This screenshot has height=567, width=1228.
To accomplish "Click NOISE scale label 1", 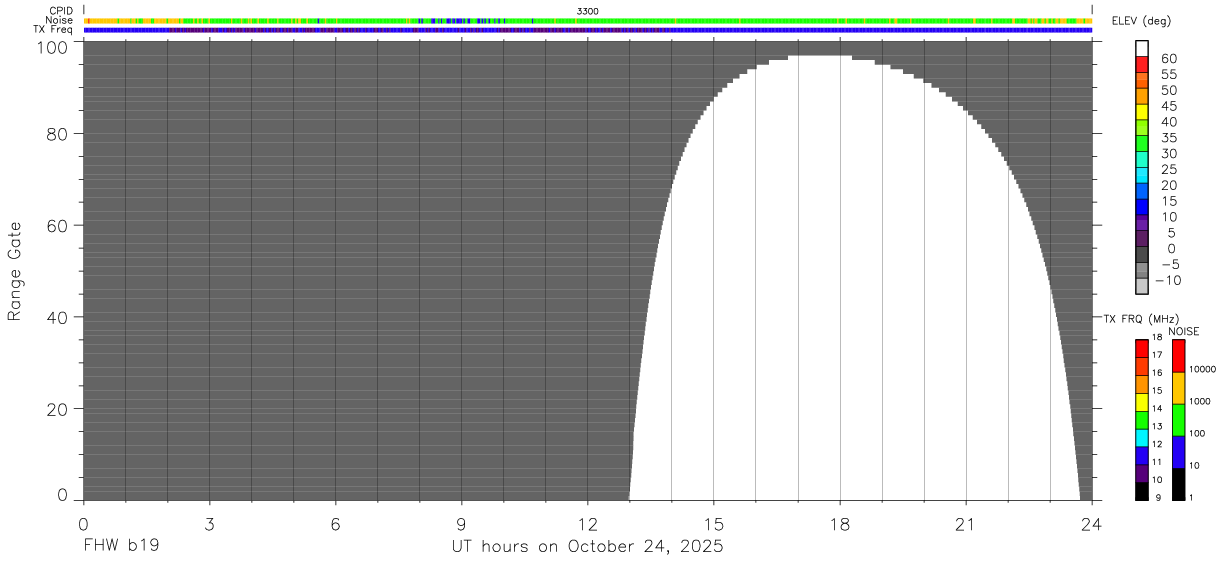I will pyautogui.click(x=1193, y=497).
